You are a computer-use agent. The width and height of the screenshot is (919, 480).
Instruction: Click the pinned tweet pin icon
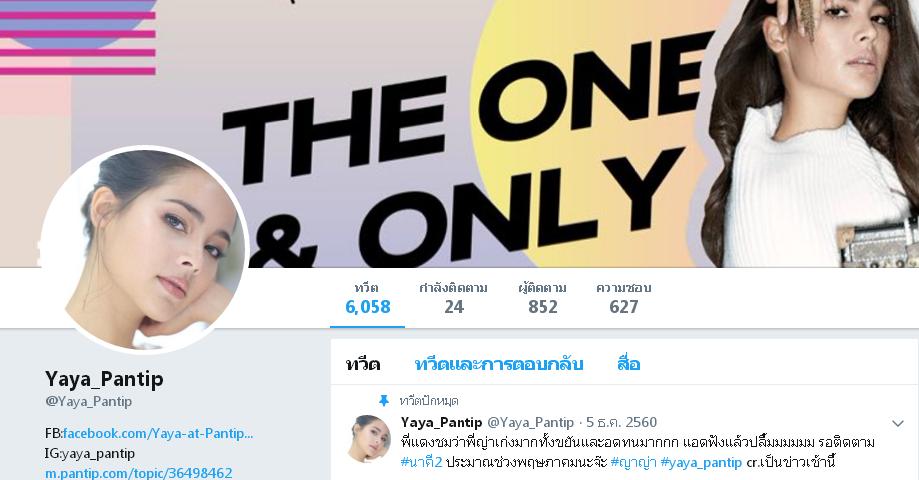384,401
